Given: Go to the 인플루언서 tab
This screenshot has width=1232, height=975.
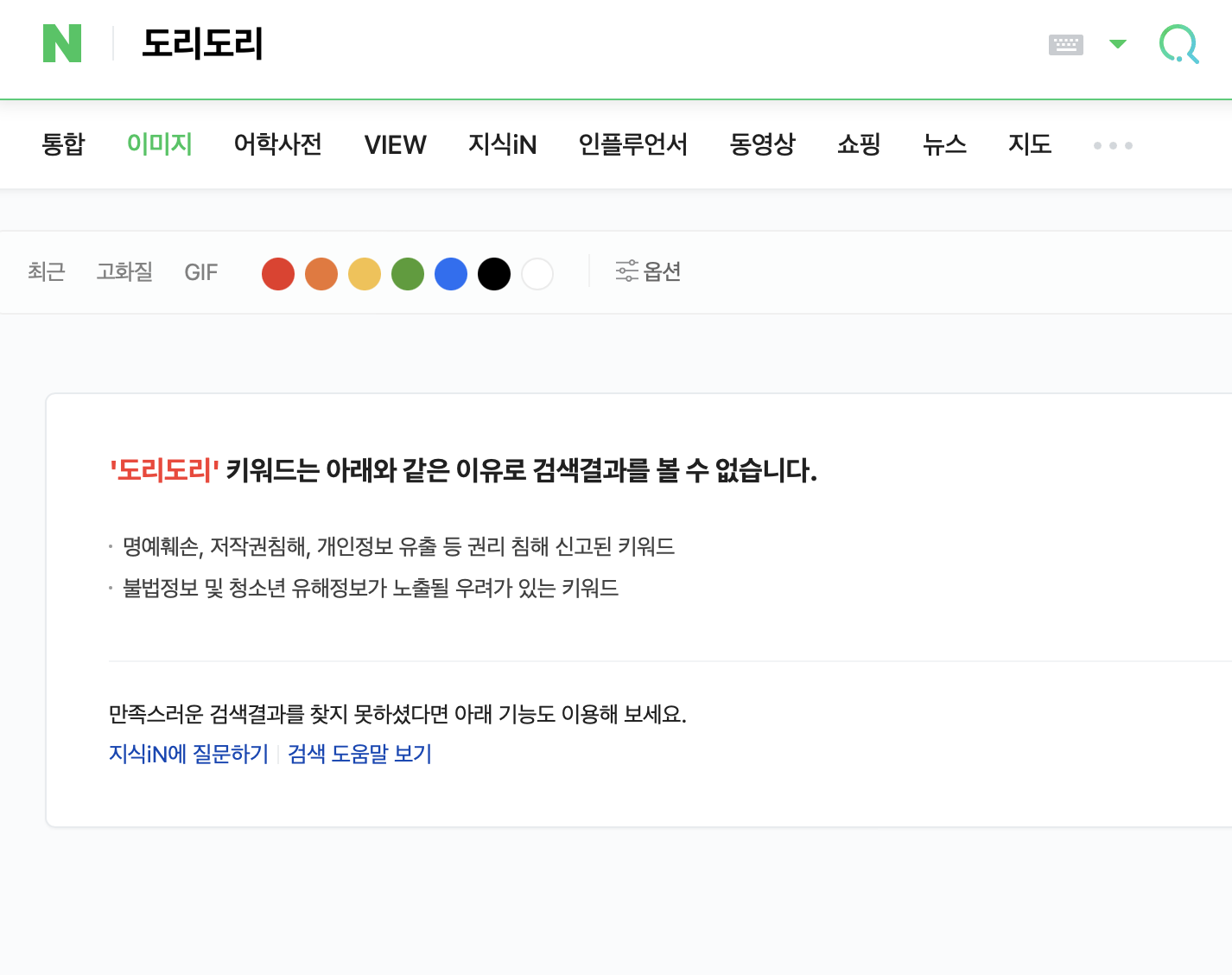Looking at the screenshot, I should (633, 144).
